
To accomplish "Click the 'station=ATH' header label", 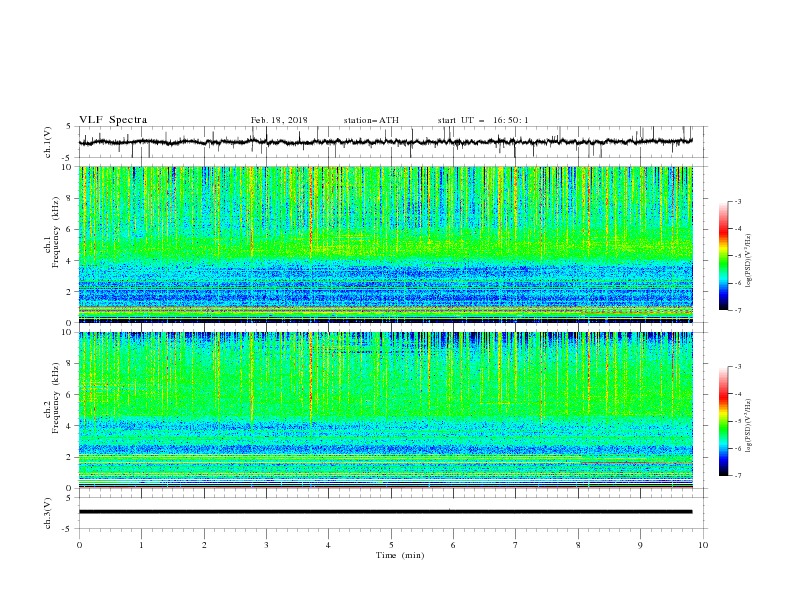I will pyautogui.click(x=371, y=120).
